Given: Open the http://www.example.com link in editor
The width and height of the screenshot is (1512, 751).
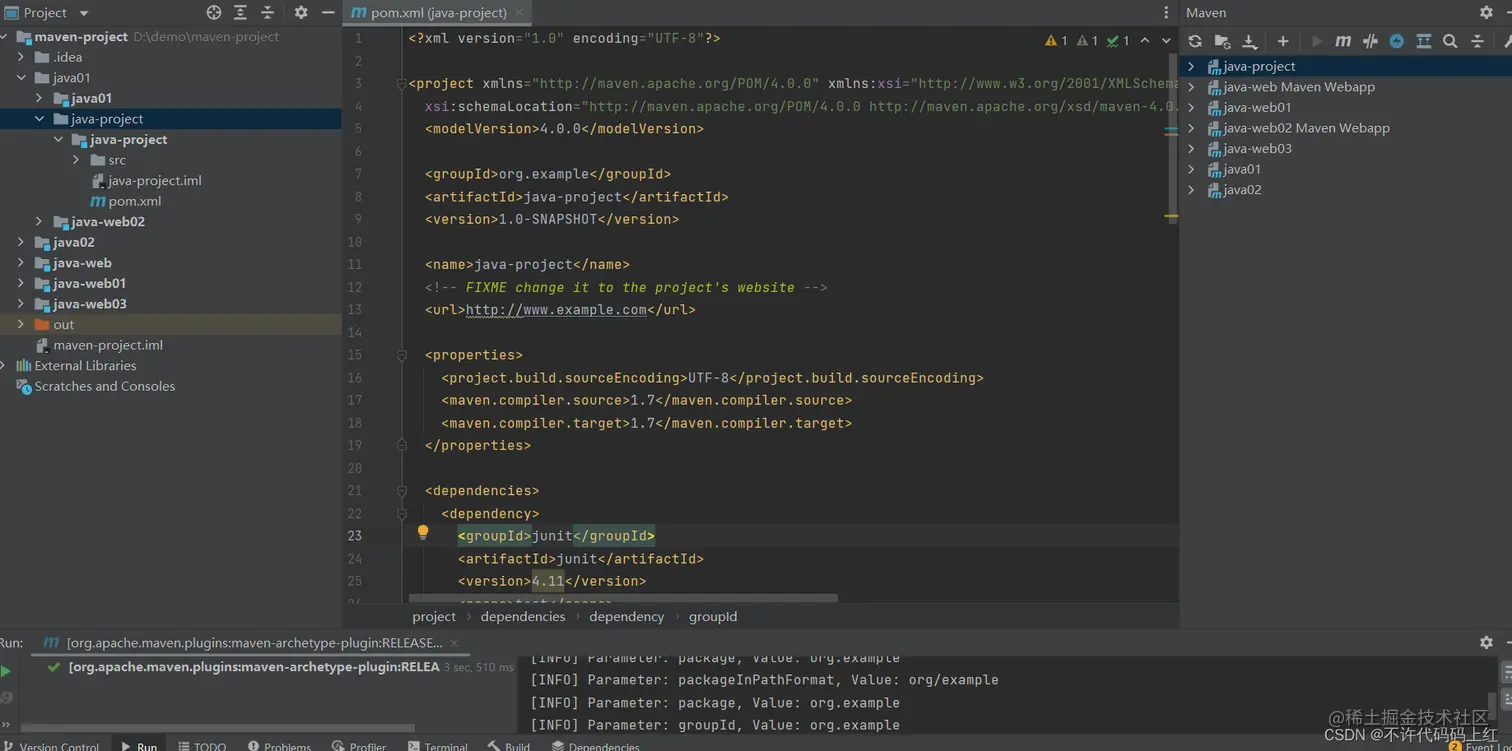Looking at the screenshot, I should [x=556, y=310].
